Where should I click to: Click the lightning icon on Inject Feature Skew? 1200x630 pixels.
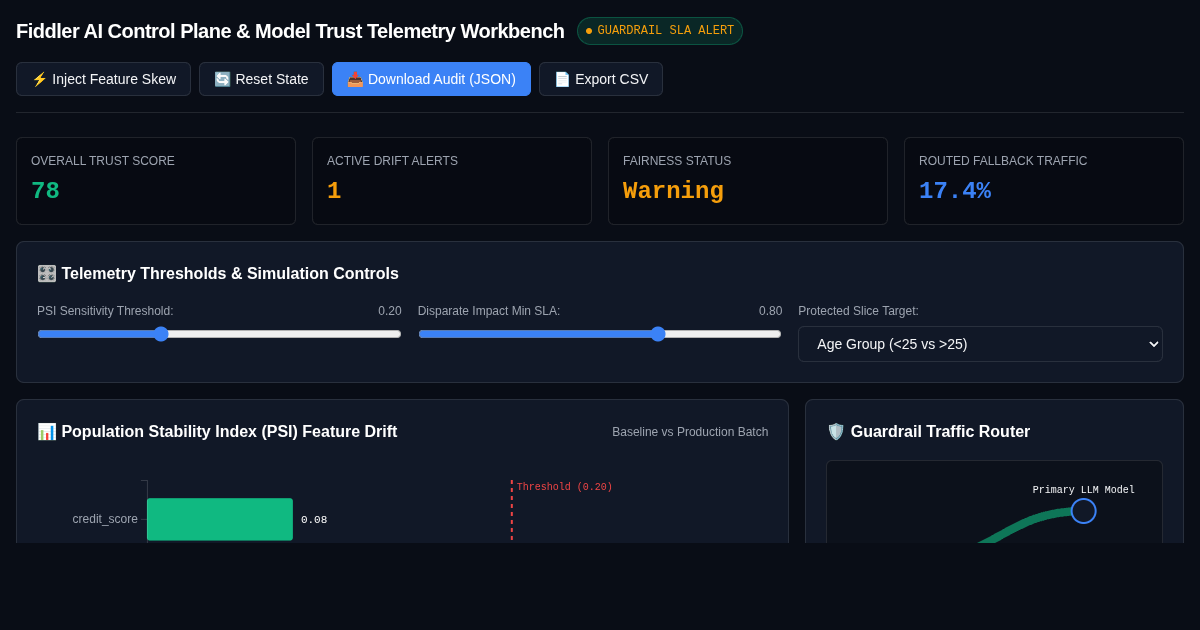click(x=40, y=79)
